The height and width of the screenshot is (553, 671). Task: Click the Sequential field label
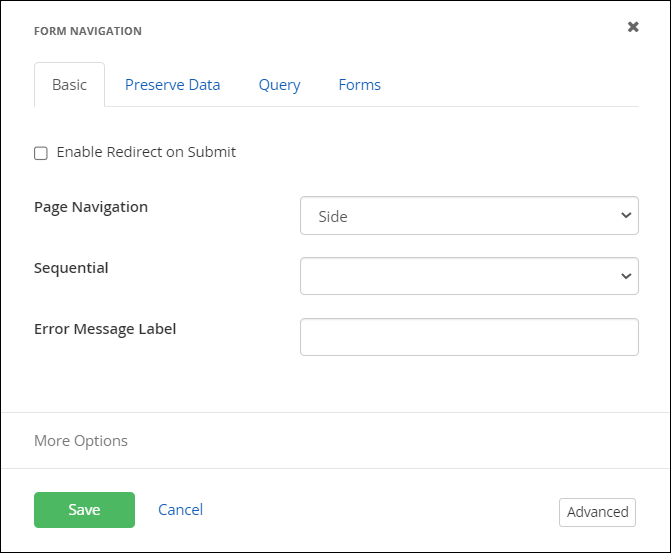pos(71,268)
